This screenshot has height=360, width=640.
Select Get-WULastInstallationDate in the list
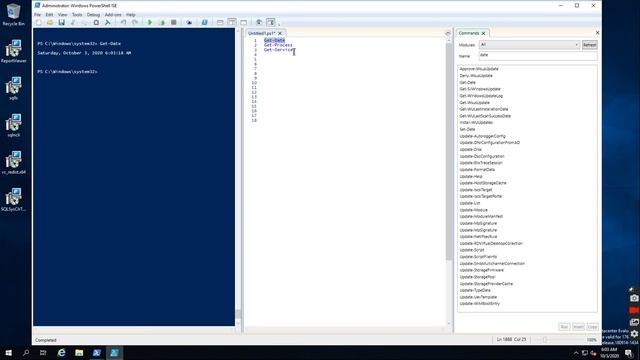[484, 109]
